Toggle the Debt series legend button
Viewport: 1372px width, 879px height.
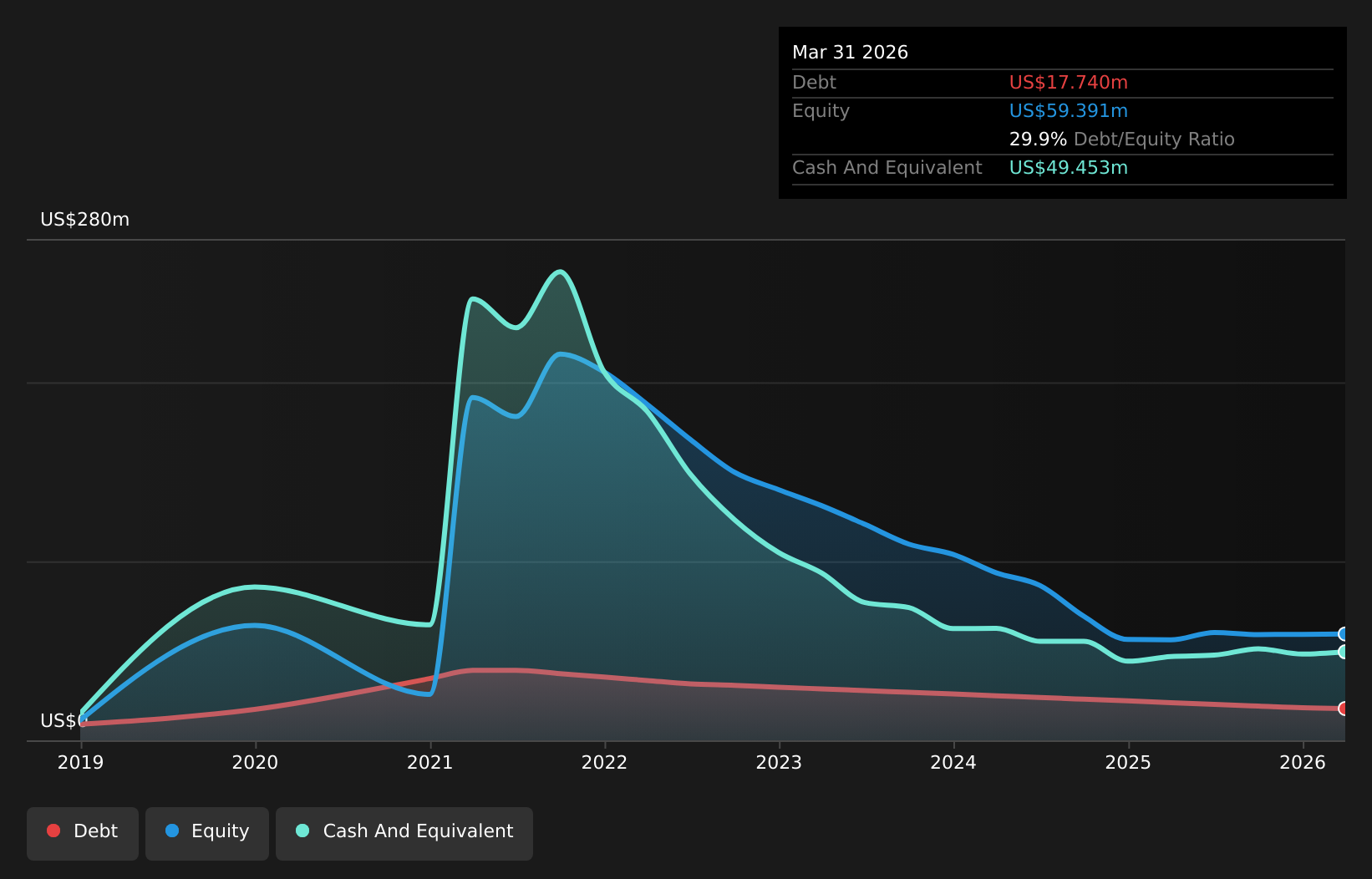[83, 833]
